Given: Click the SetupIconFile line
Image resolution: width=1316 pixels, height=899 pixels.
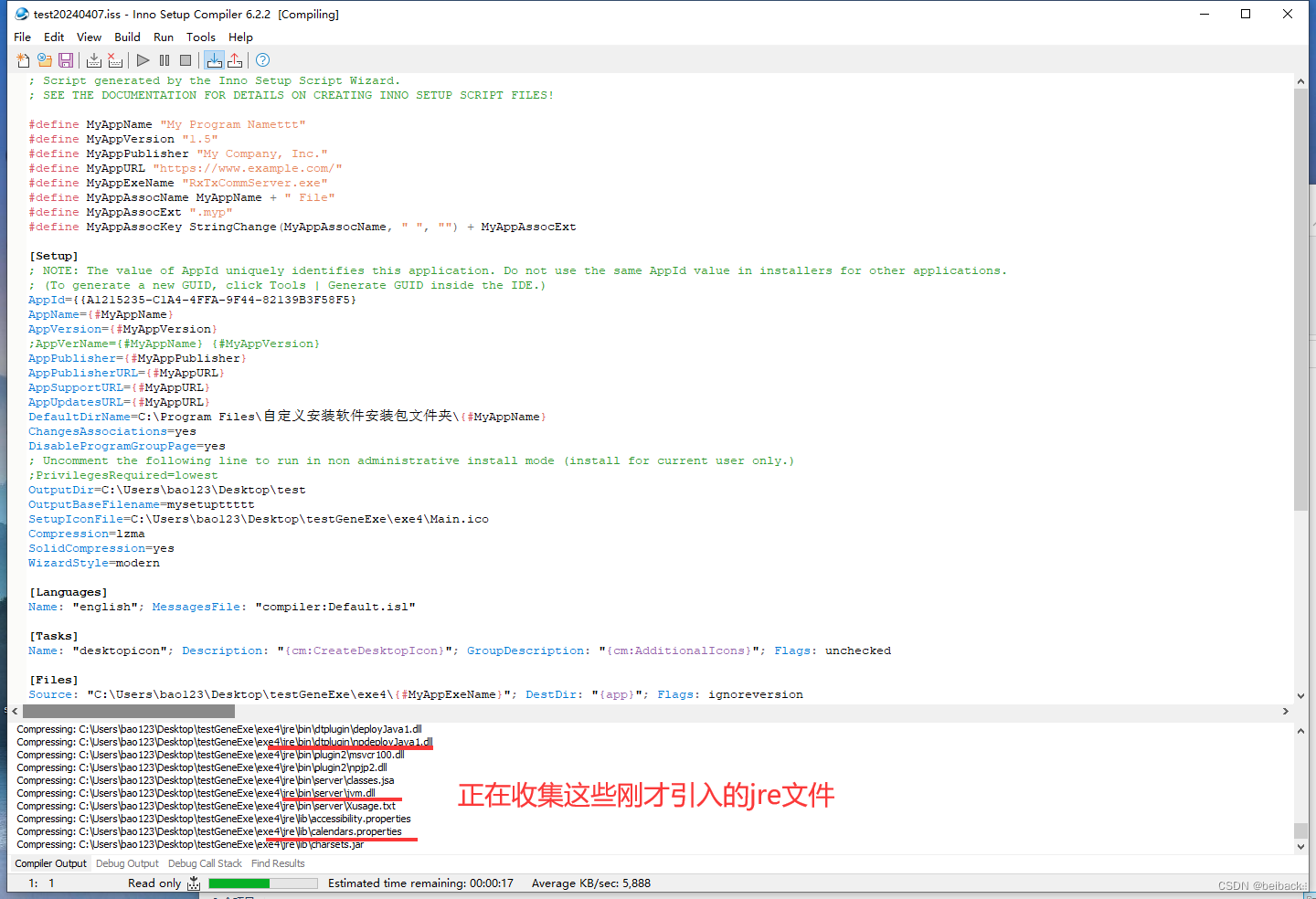Looking at the screenshot, I should pyautogui.click(x=259, y=519).
